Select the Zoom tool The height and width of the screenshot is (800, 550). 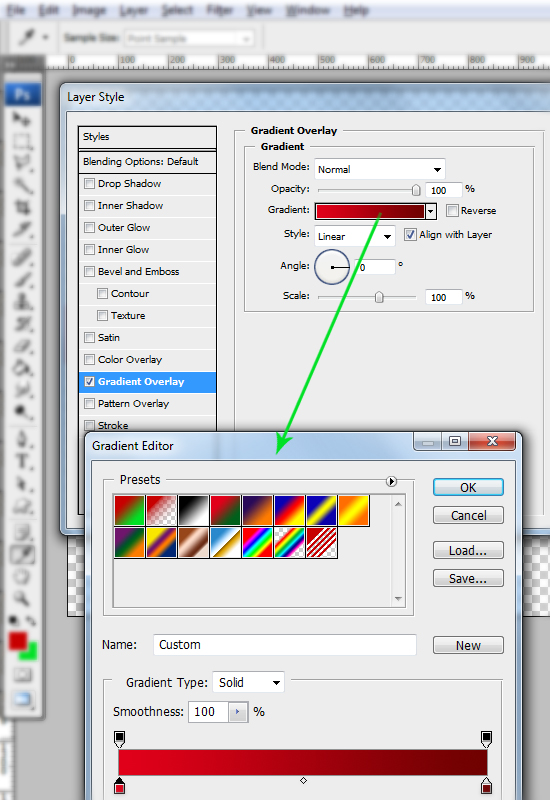[x=21, y=598]
